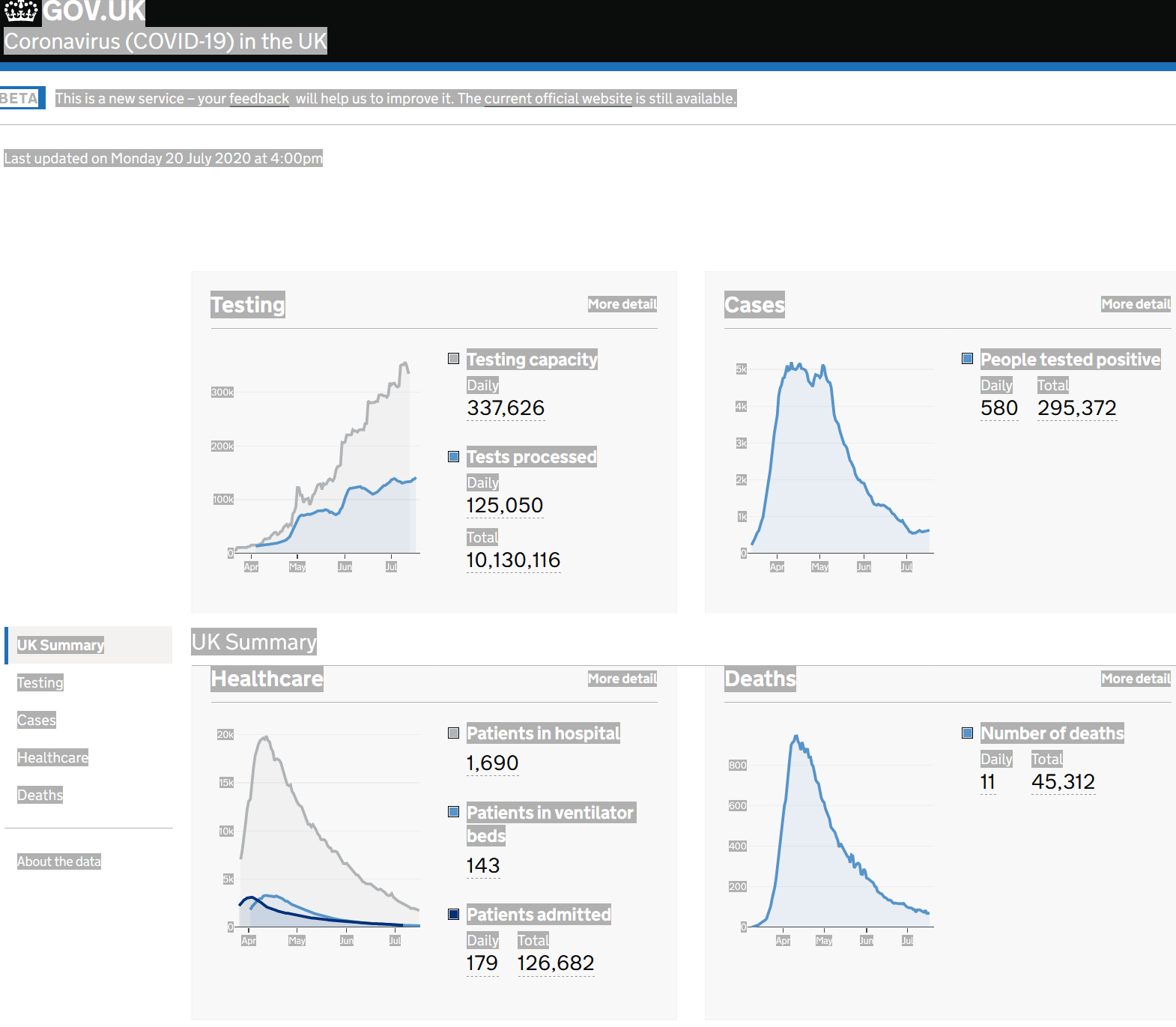1176x1027 pixels.
Task: Click the Tests processed blue legend square
Action: pos(453,457)
